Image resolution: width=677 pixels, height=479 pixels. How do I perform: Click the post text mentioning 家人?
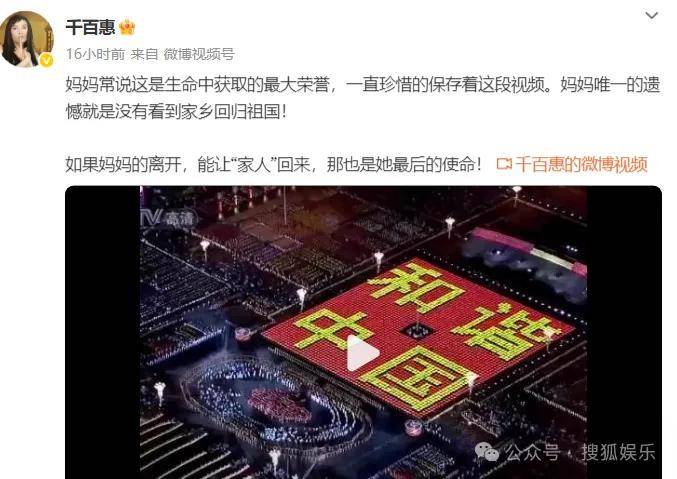point(273,165)
